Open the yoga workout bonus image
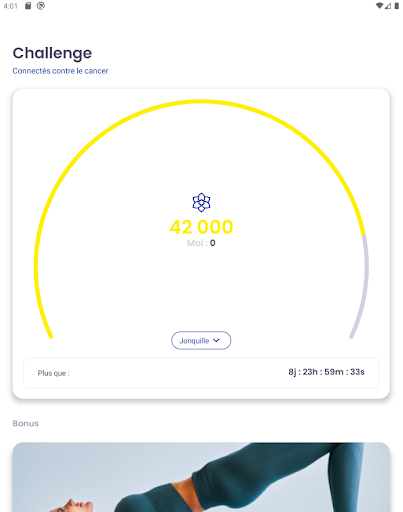Image resolution: width=403 pixels, height=512 pixels. 201,477
